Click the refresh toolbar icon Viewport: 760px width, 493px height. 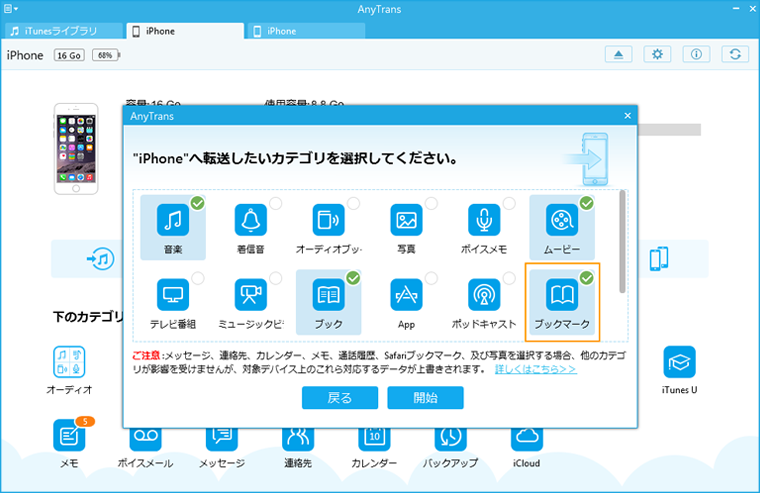tap(735, 54)
